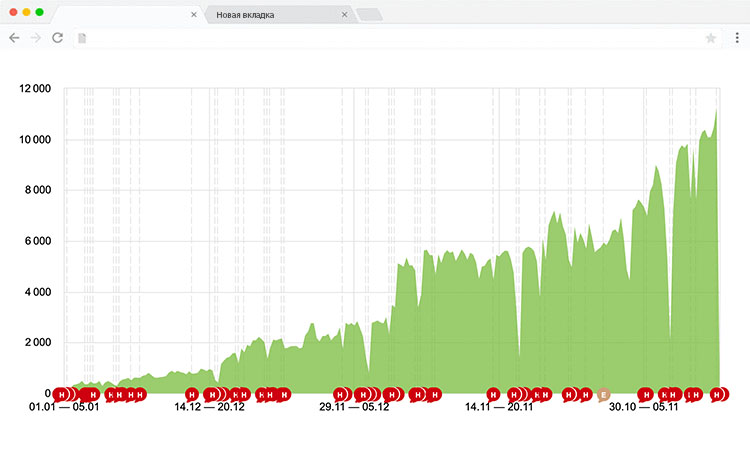
Task: Bookmark this page with the star icon
Action: pyautogui.click(x=711, y=38)
